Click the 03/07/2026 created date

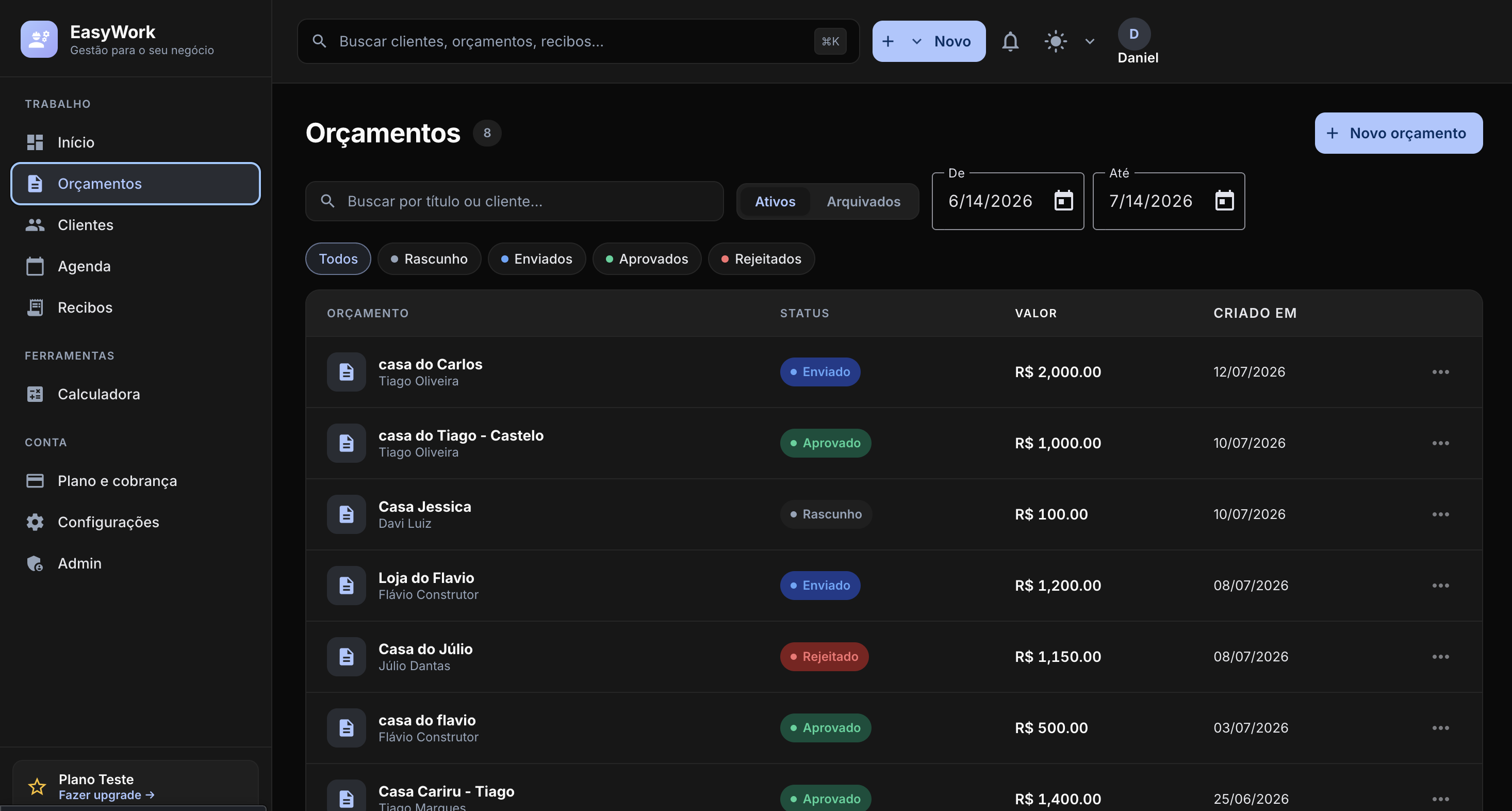coord(1251,727)
